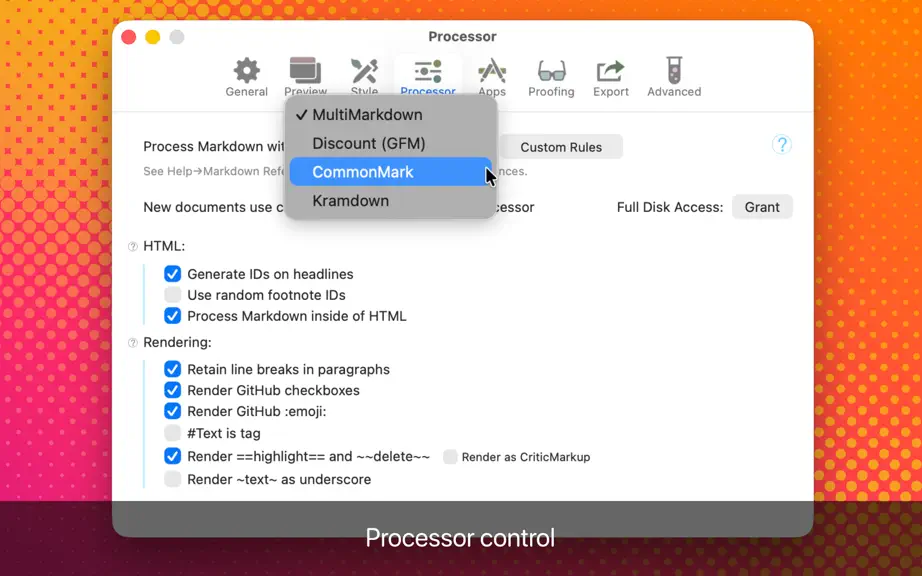The image size is (922, 576).
Task: Uncheck Generate IDs on headlines
Action: [x=172, y=274]
